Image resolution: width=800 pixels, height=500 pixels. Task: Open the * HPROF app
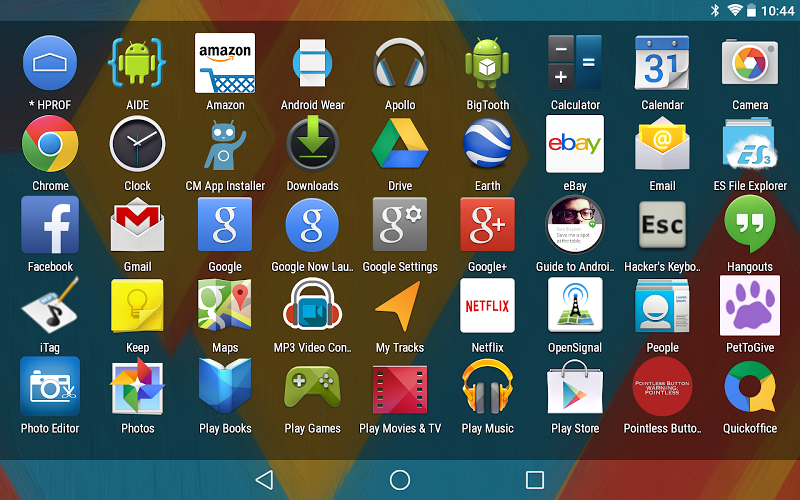(x=50, y=63)
